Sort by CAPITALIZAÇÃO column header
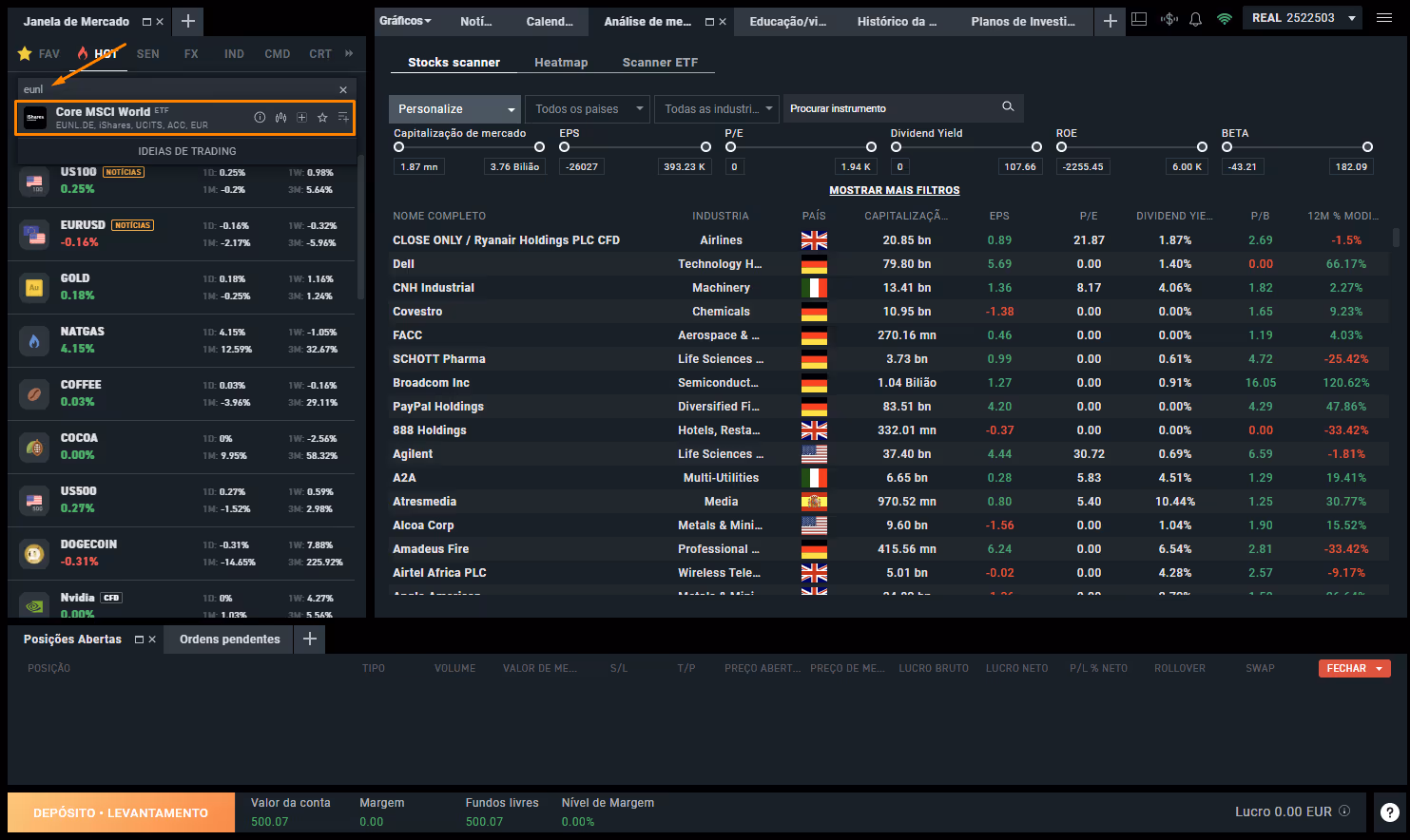Screen dimensions: 1410x840 [905, 216]
